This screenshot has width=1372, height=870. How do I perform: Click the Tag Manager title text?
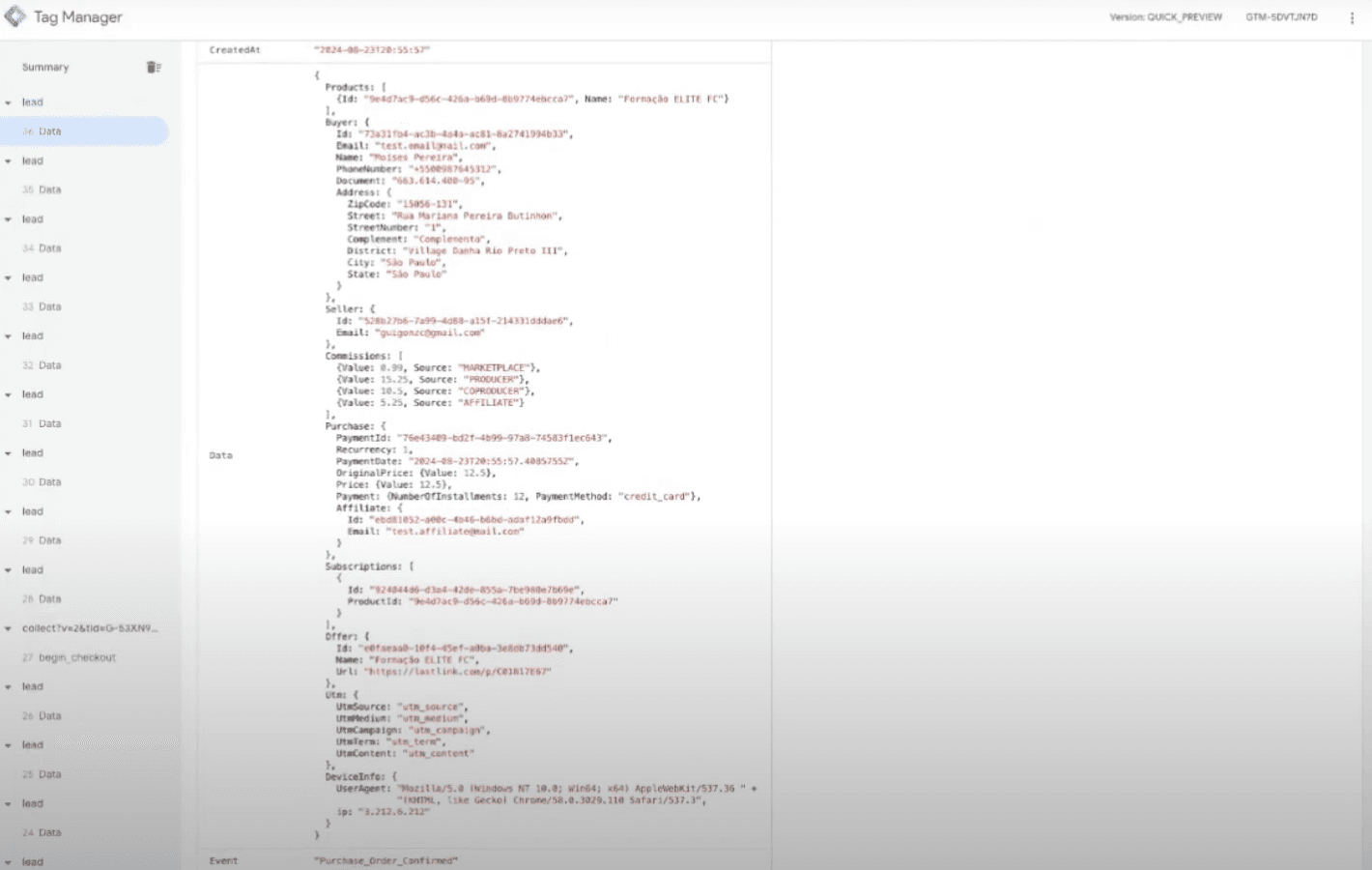coord(78,17)
